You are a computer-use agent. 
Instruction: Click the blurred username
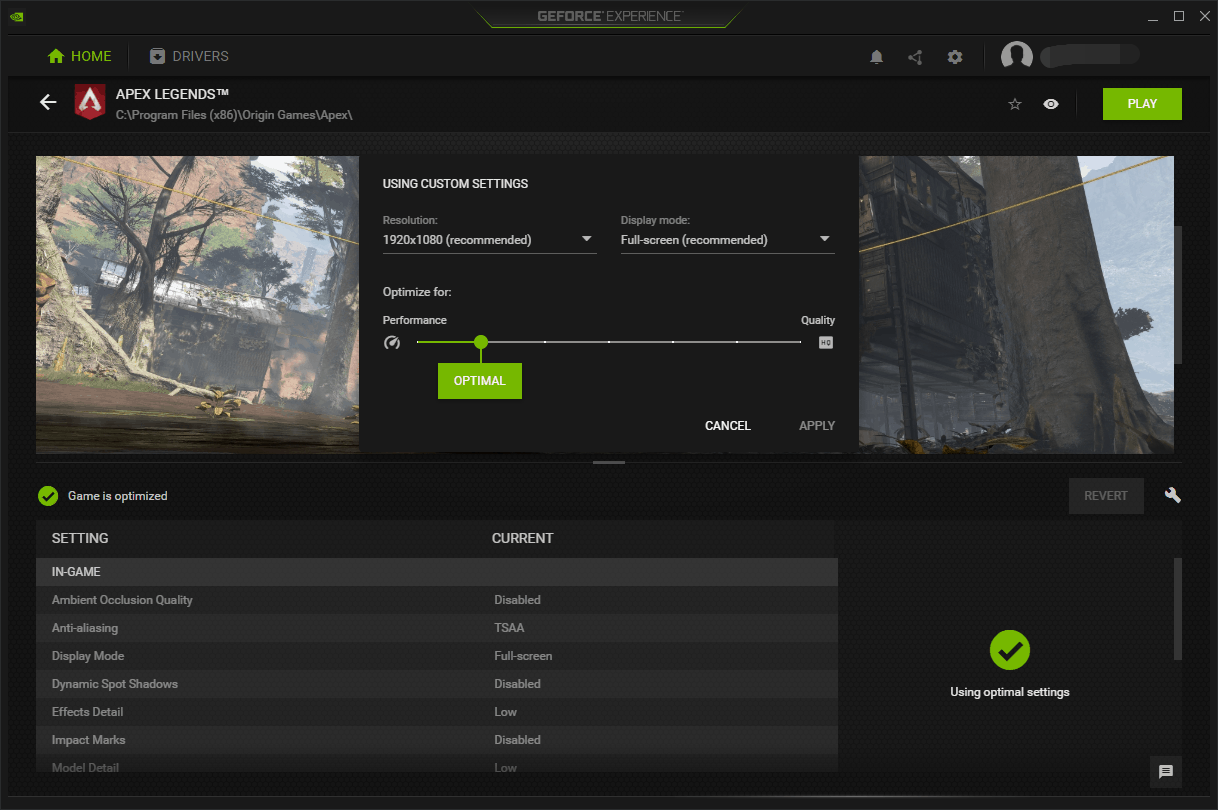[x=1090, y=56]
